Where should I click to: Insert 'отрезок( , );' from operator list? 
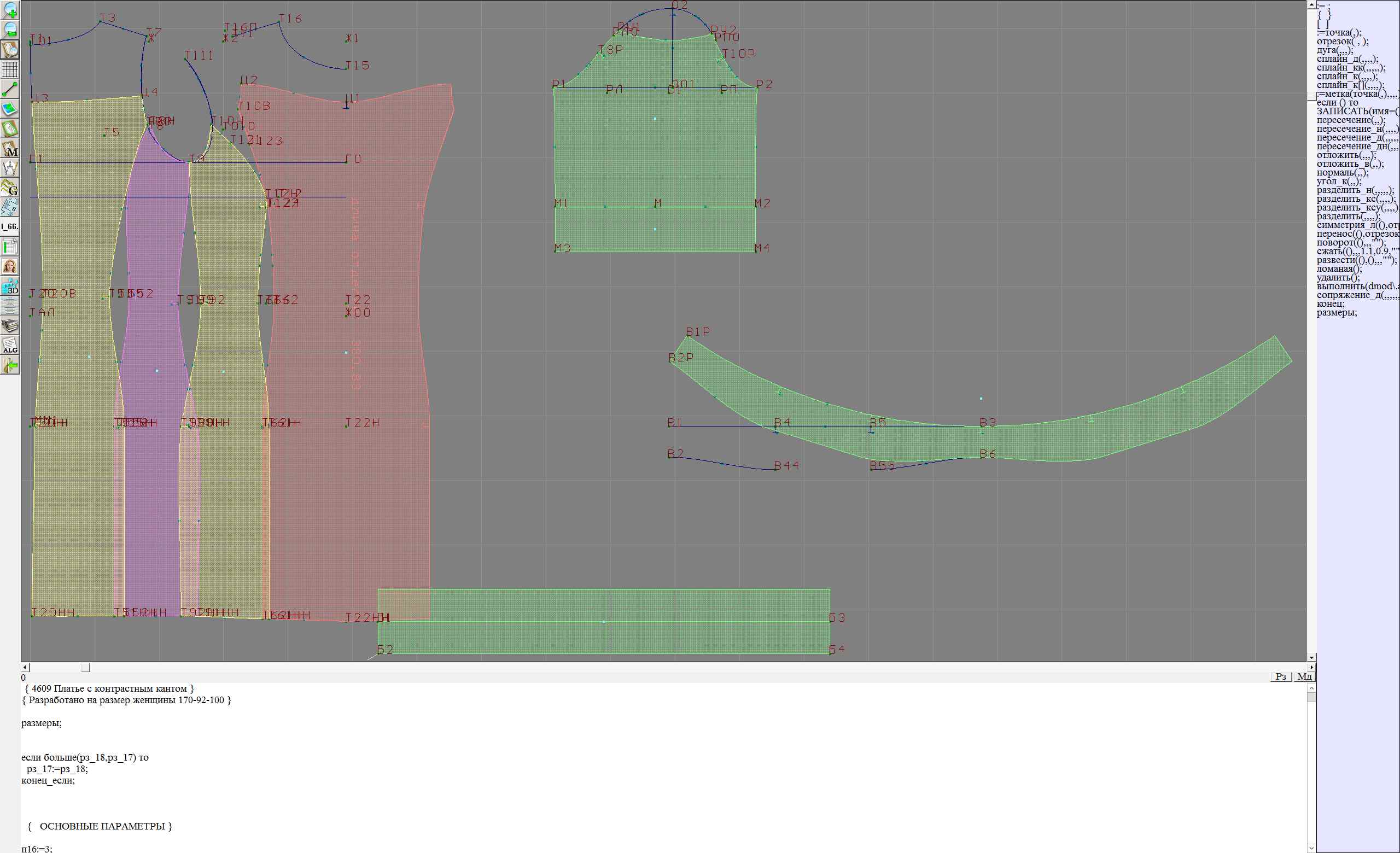coord(1342,42)
